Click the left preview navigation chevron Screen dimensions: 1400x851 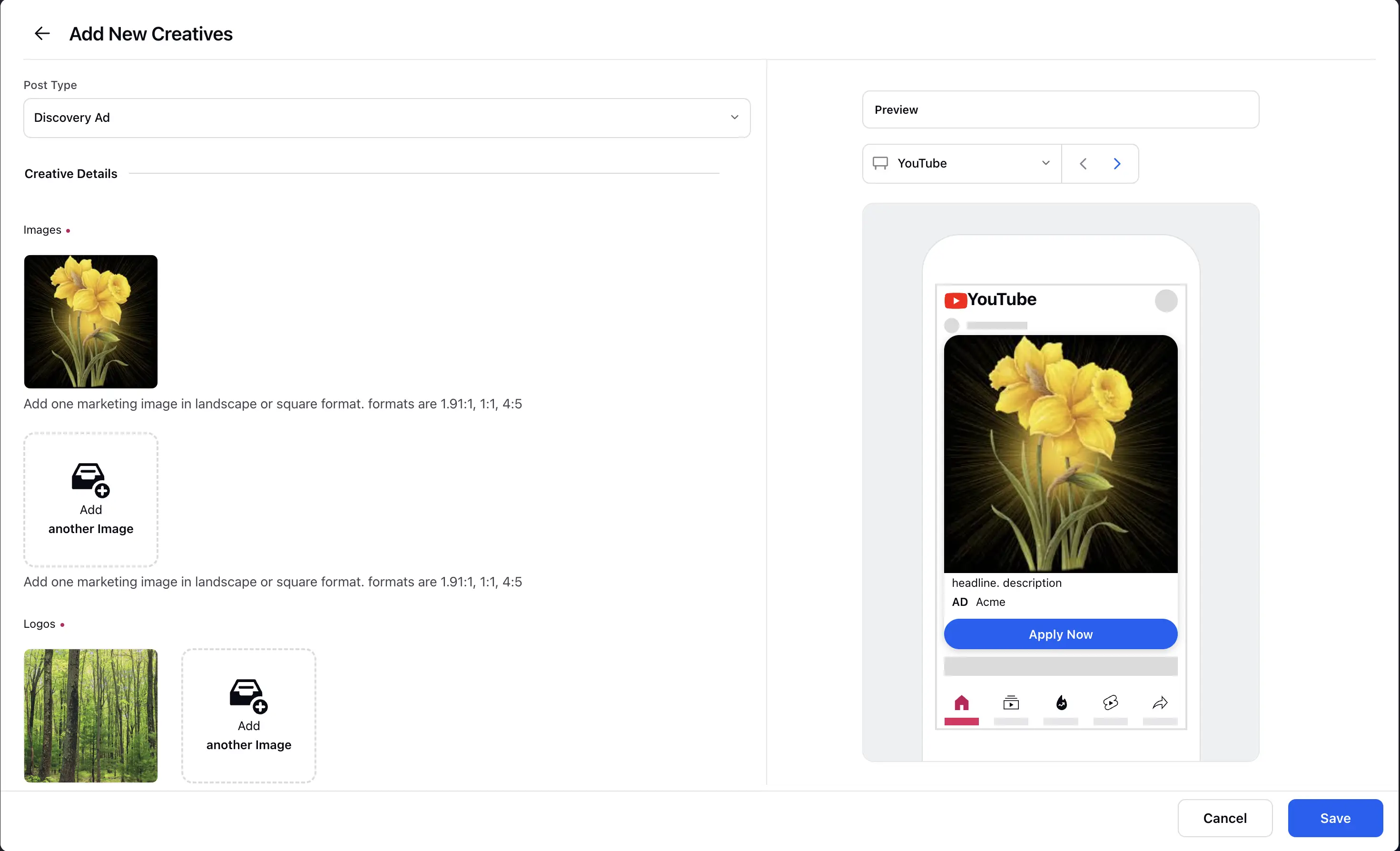pos(1083,163)
